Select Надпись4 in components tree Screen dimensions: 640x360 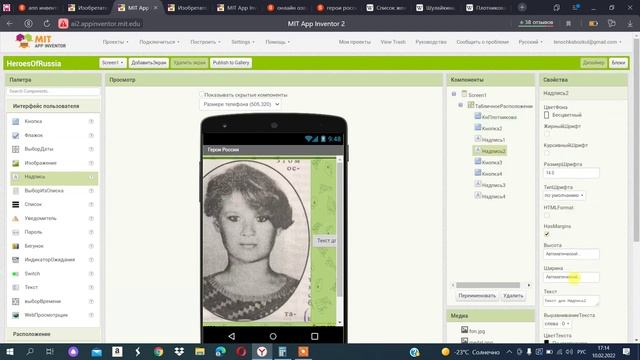(x=490, y=196)
